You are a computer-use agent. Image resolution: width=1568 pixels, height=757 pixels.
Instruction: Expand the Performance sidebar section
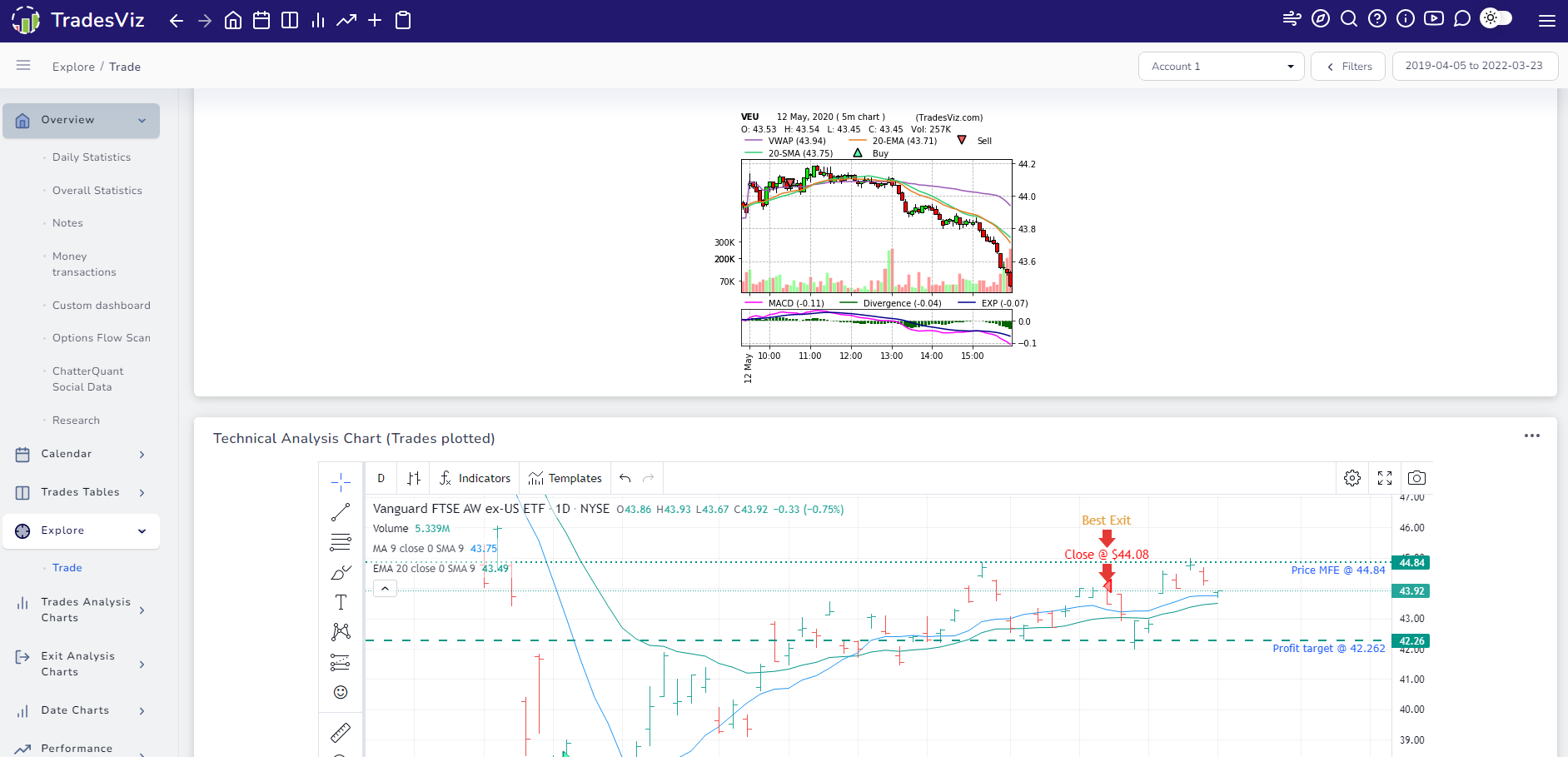(x=82, y=749)
